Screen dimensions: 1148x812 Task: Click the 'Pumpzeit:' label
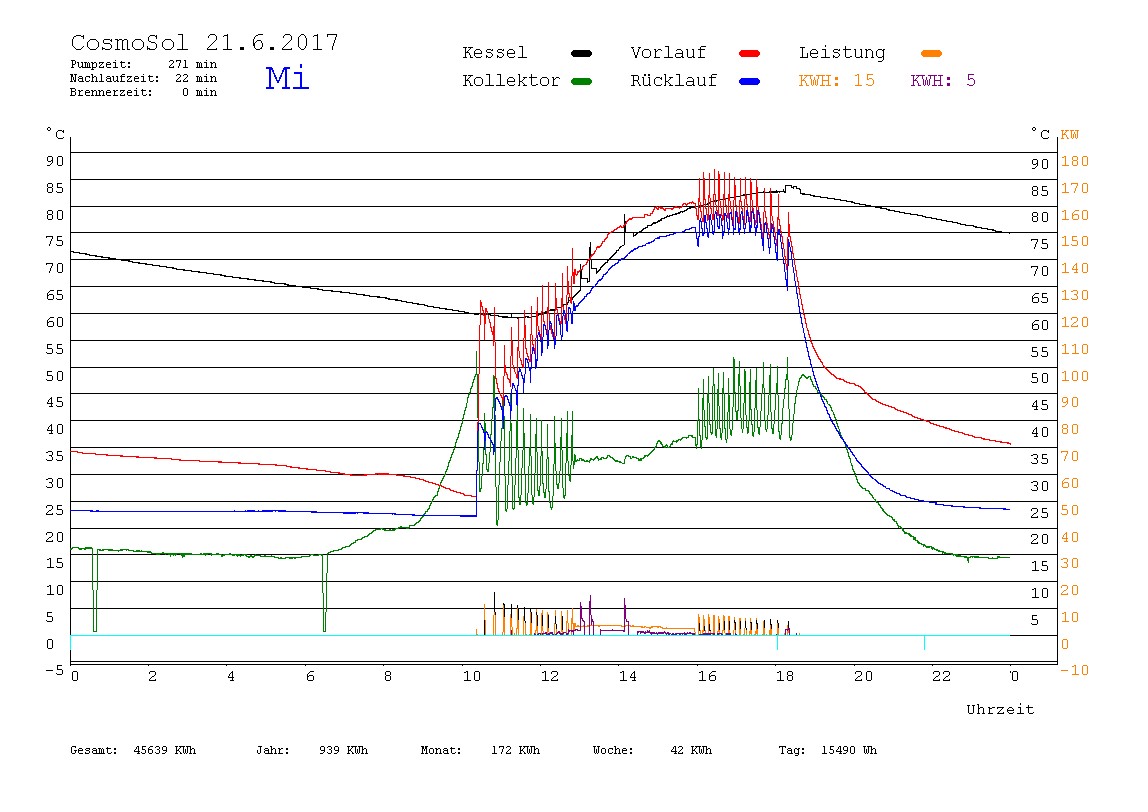[x=101, y=64]
